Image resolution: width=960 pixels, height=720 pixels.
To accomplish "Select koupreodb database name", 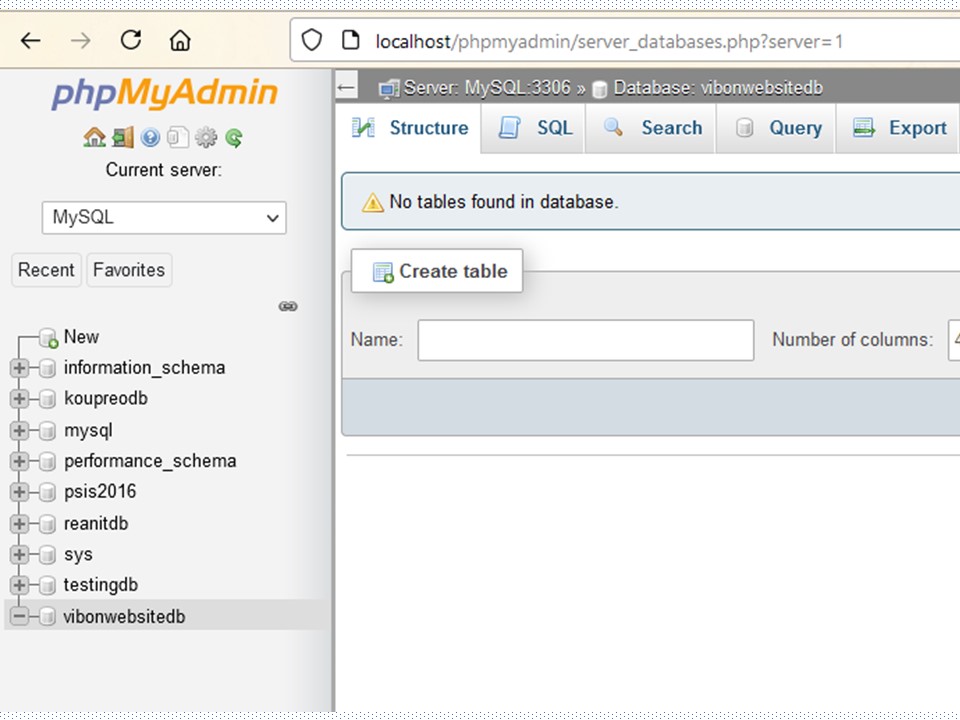I will click(x=106, y=399).
